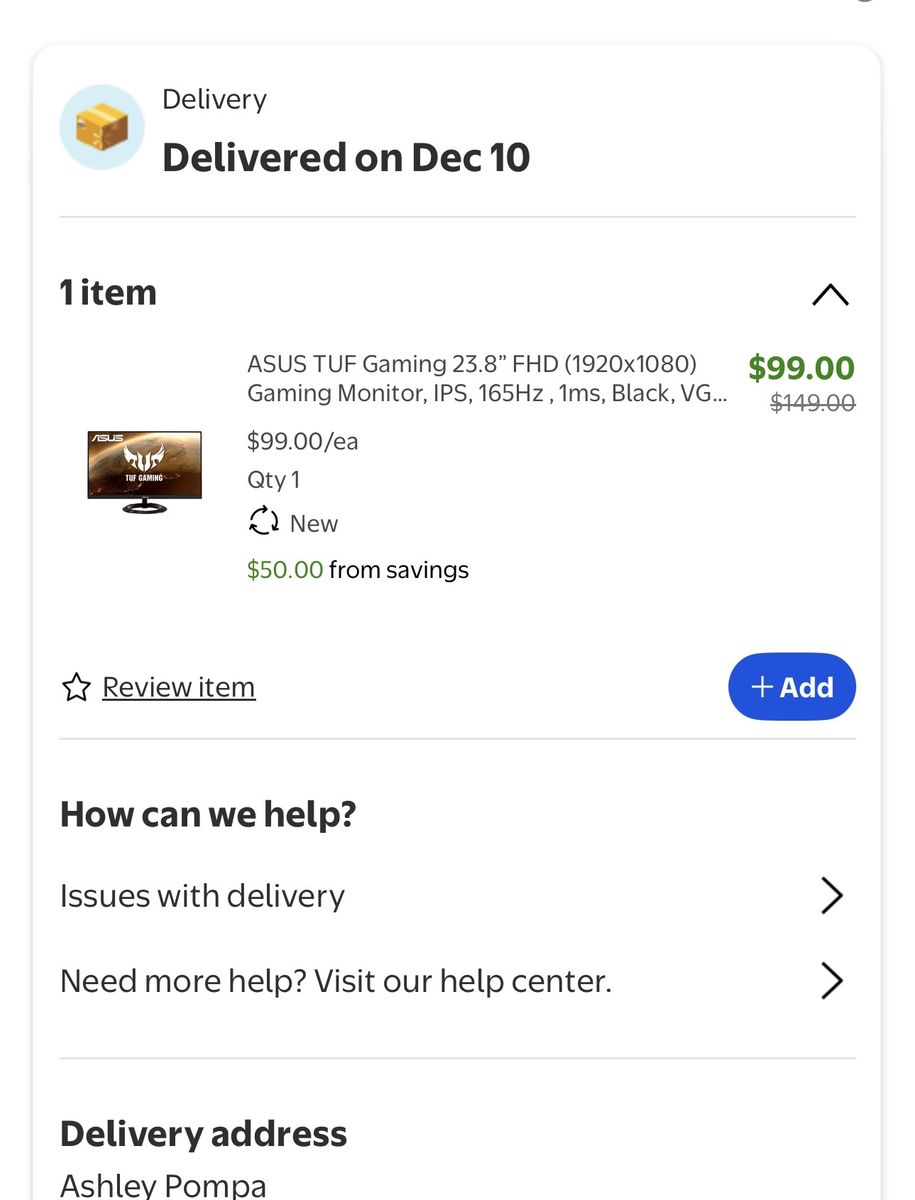Image resolution: width=915 pixels, height=1200 pixels.
Task: Click the How can we help? heading
Action: (208, 814)
